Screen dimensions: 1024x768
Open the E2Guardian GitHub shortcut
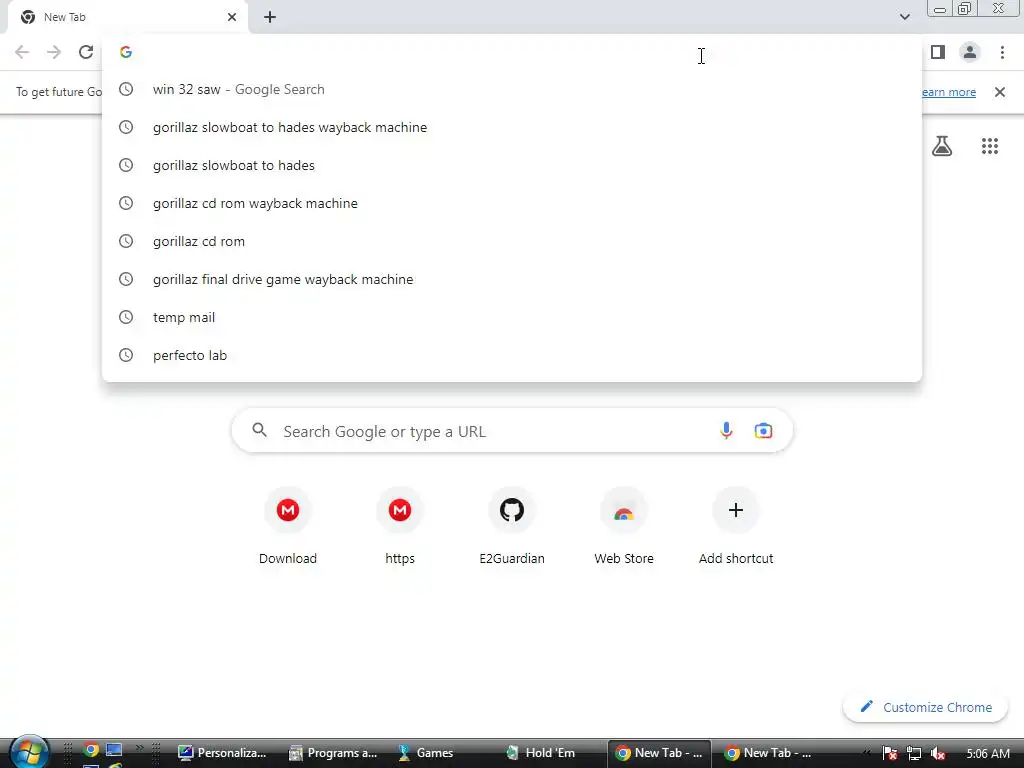pyautogui.click(x=512, y=528)
